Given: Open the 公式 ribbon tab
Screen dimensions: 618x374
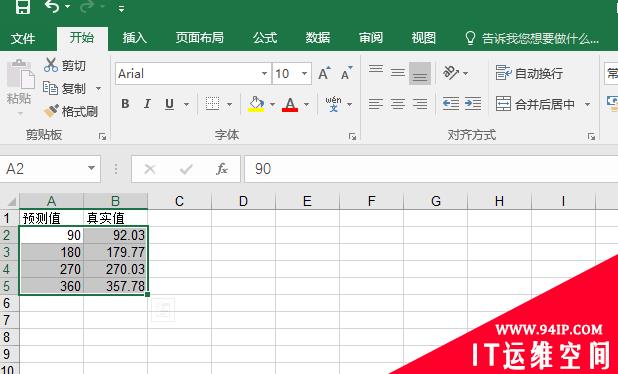Looking at the screenshot, I should (x=265, y=38).
